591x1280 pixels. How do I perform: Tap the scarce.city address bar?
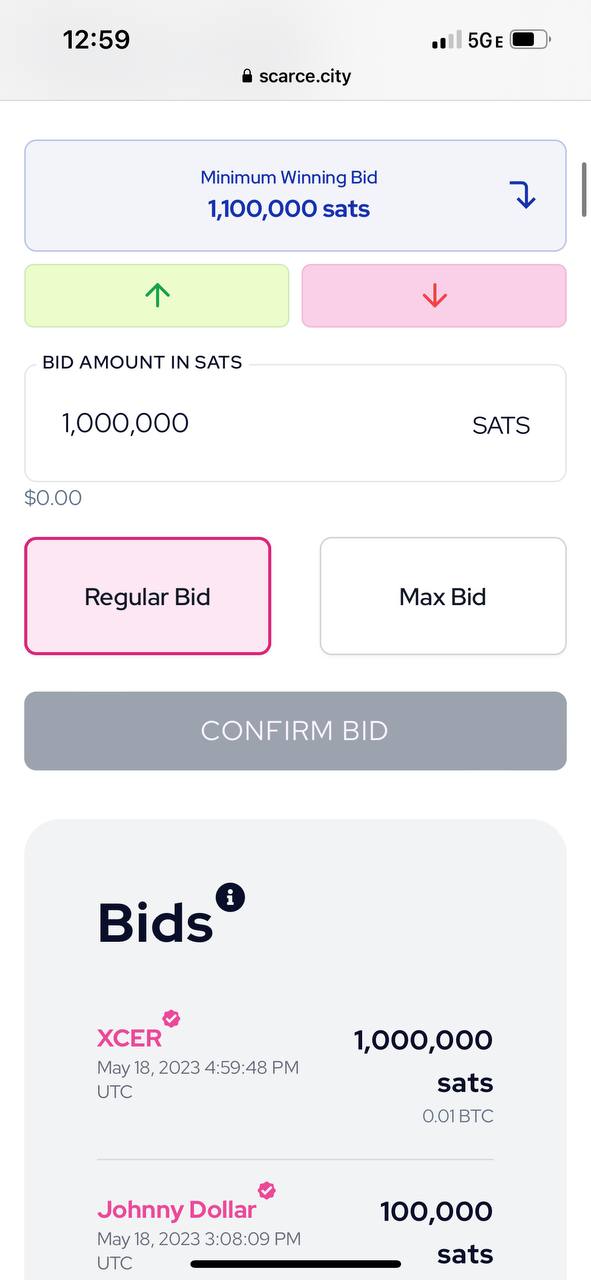(296, 76)
